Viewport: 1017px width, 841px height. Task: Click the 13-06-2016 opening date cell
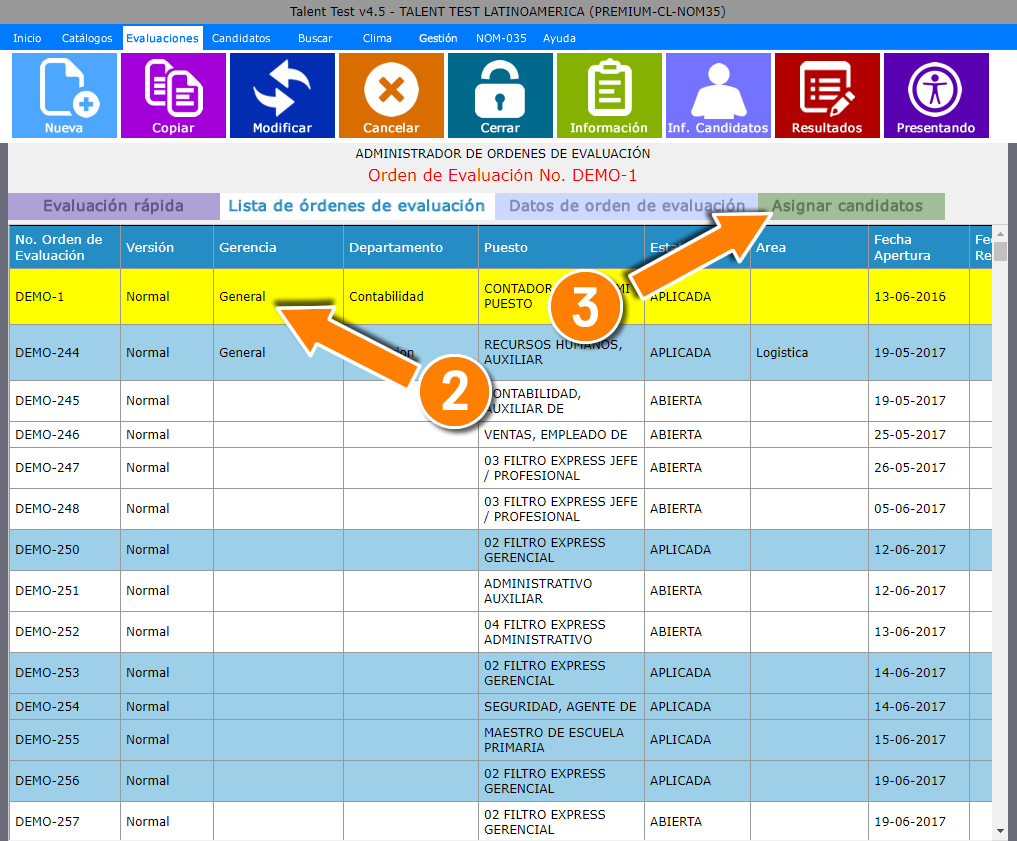point(918,296)
